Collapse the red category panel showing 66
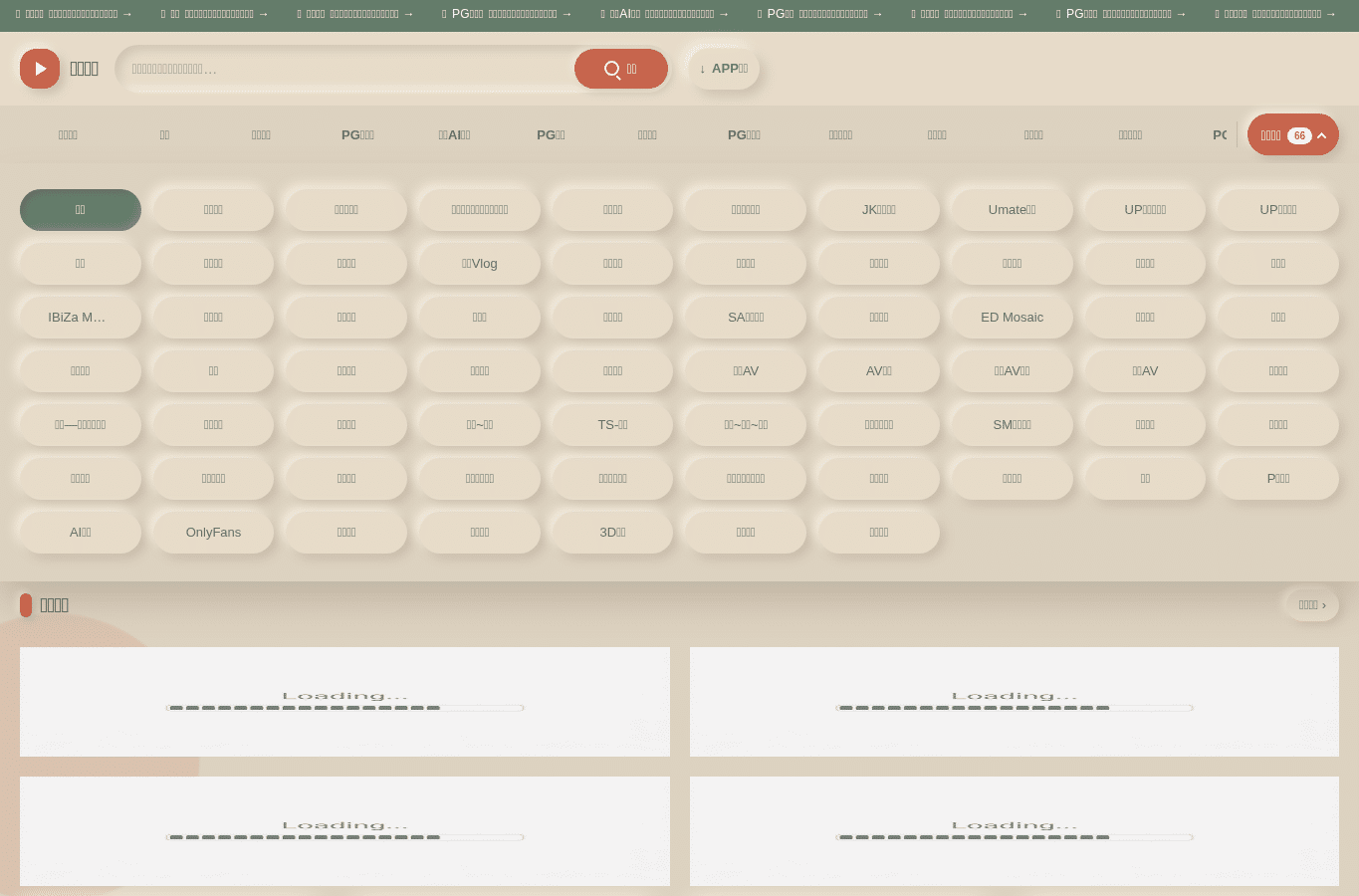The width and height of the screenshot is (1359, 896). pos(1292,134)
